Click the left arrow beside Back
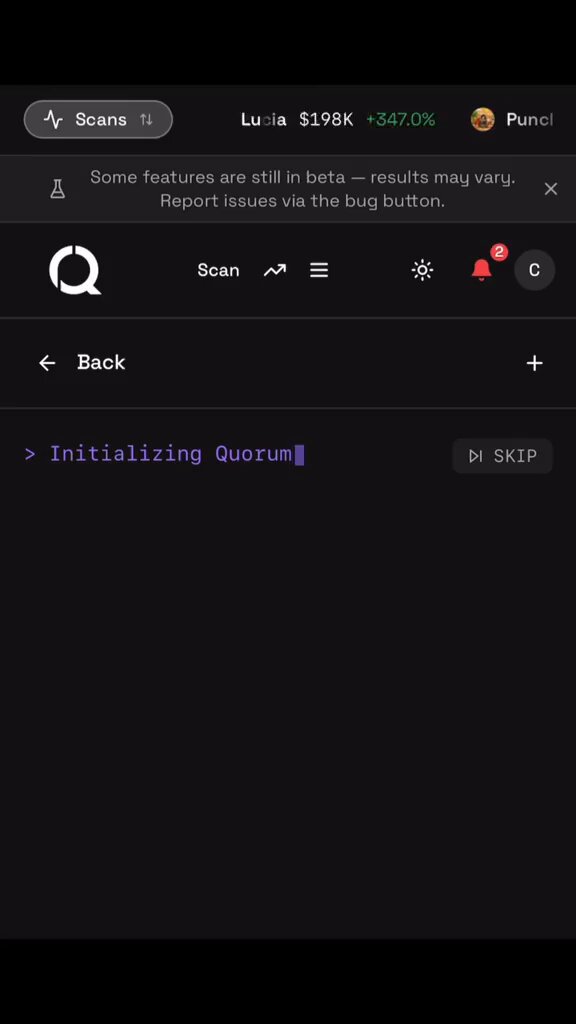The image size is (576, 1024). pyautogui.click(x=47, y=363)
